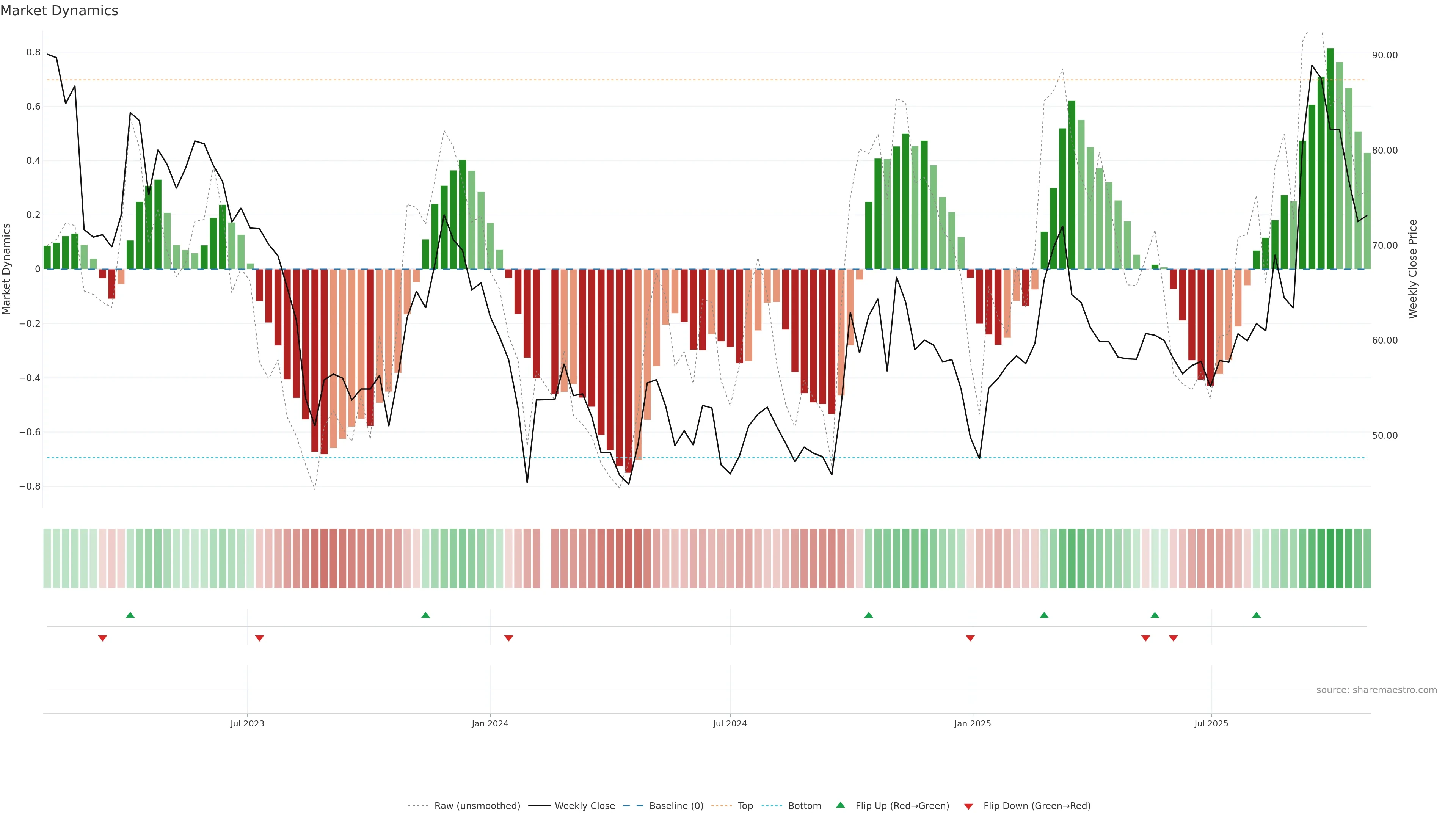Click the first red flip-down marker on timeline
The image size is (1456, 819).
tap(102, 638)
